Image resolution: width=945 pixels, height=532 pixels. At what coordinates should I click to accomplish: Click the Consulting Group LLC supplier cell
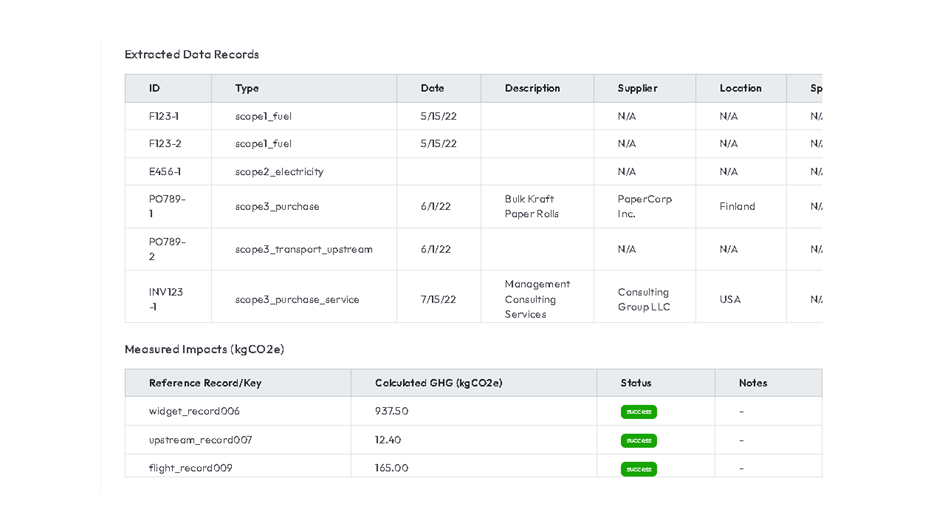click(644, 299)
